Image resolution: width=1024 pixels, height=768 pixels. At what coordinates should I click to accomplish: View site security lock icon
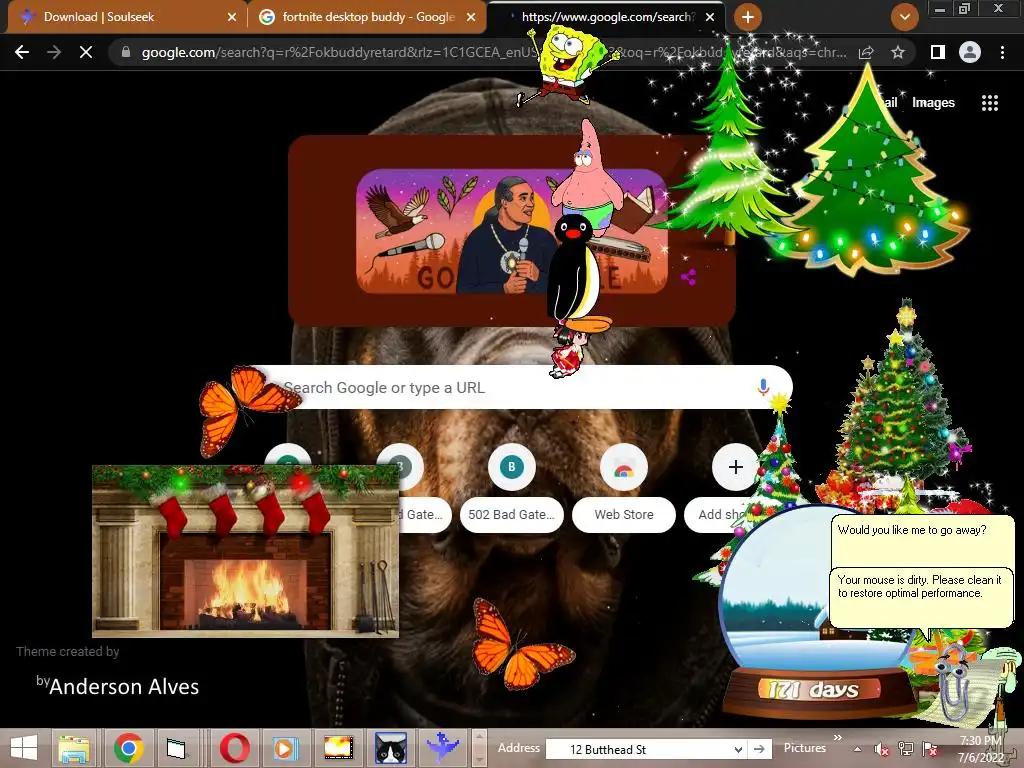(126, 52)
